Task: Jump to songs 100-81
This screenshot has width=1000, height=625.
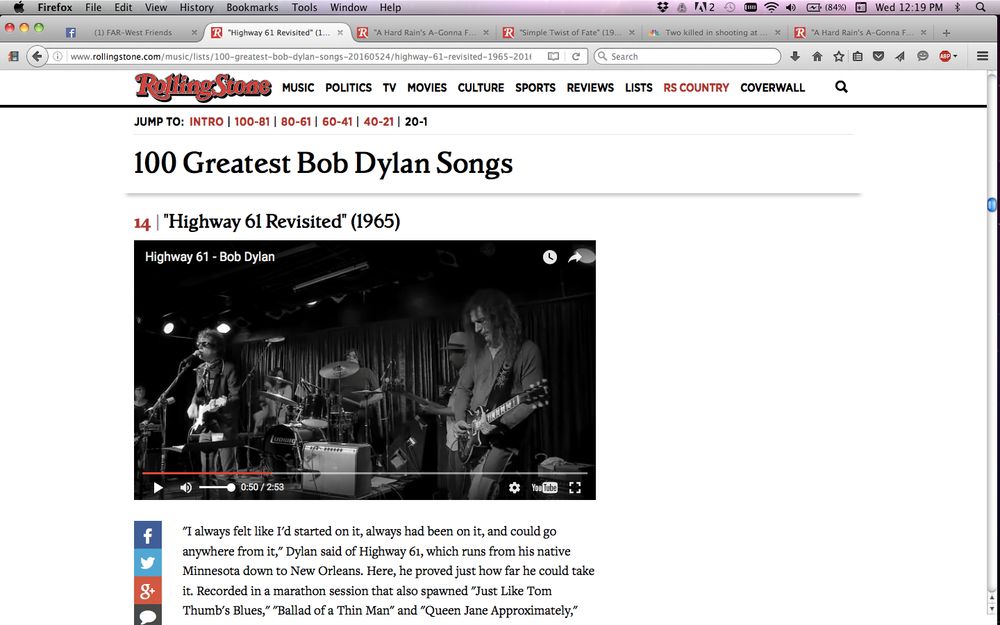Action: tap(252, 121)
